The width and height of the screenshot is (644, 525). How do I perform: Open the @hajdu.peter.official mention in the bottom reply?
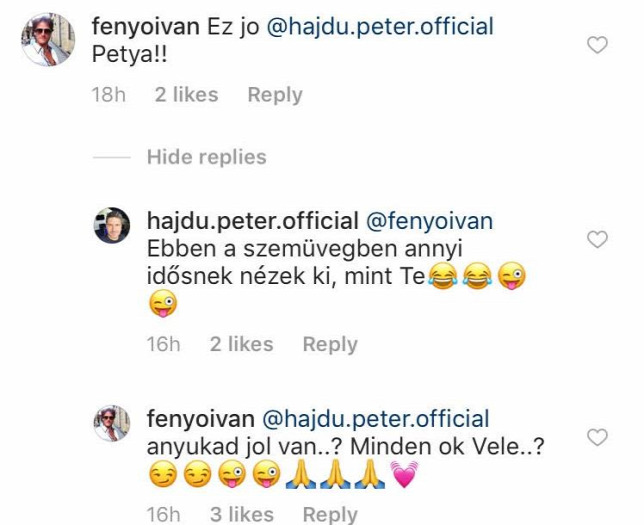(375, 419)
